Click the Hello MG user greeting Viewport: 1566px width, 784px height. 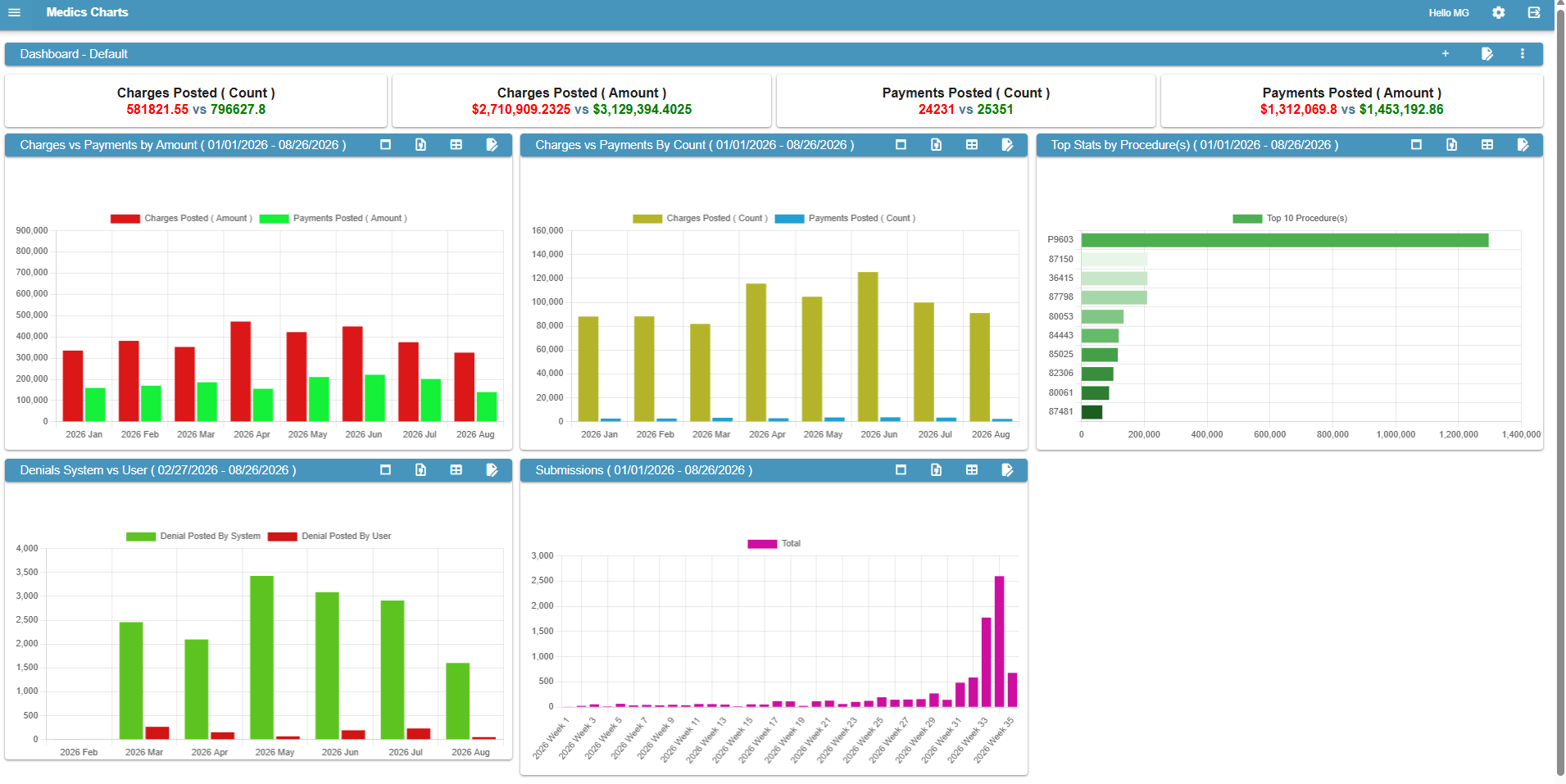[1449, 13]
